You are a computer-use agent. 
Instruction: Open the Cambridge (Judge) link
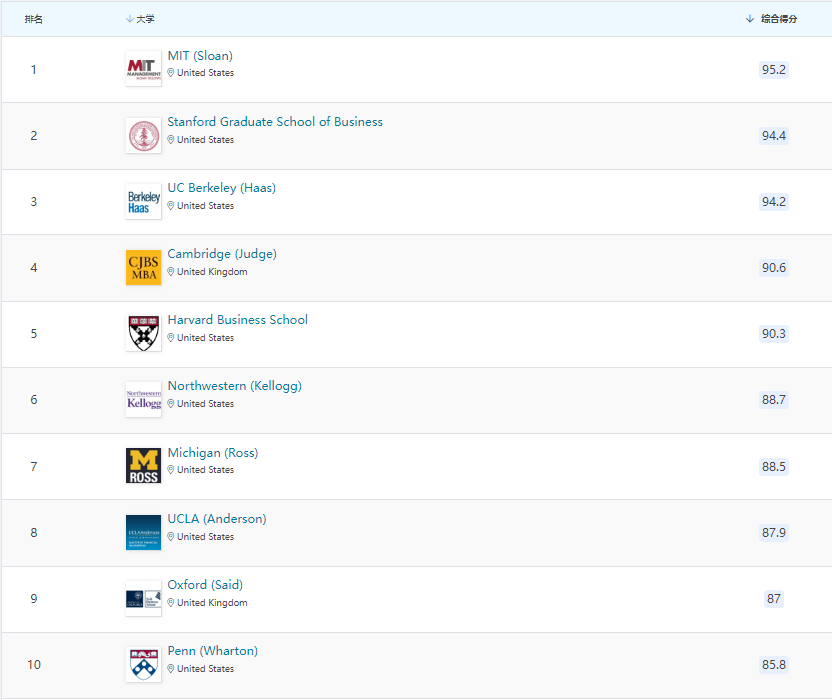pyautogui.click(x=222, y=254)
